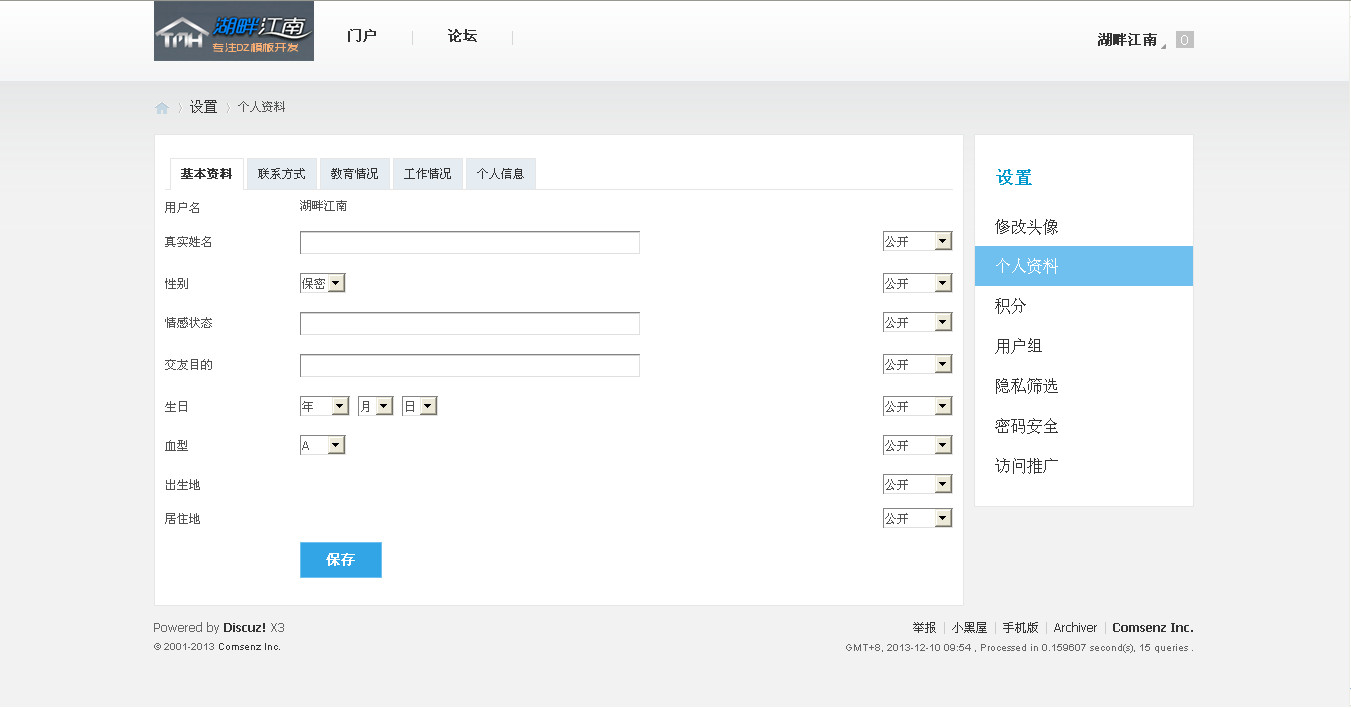The height and width of the screenshot is (708, 1351).
Task: Switch to the 基本资料 tab
Action: (x=206, y=173)
